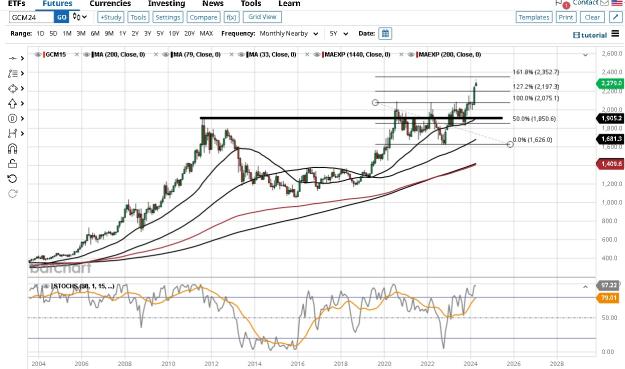Click the pencil draw icon button

[616, 17]
